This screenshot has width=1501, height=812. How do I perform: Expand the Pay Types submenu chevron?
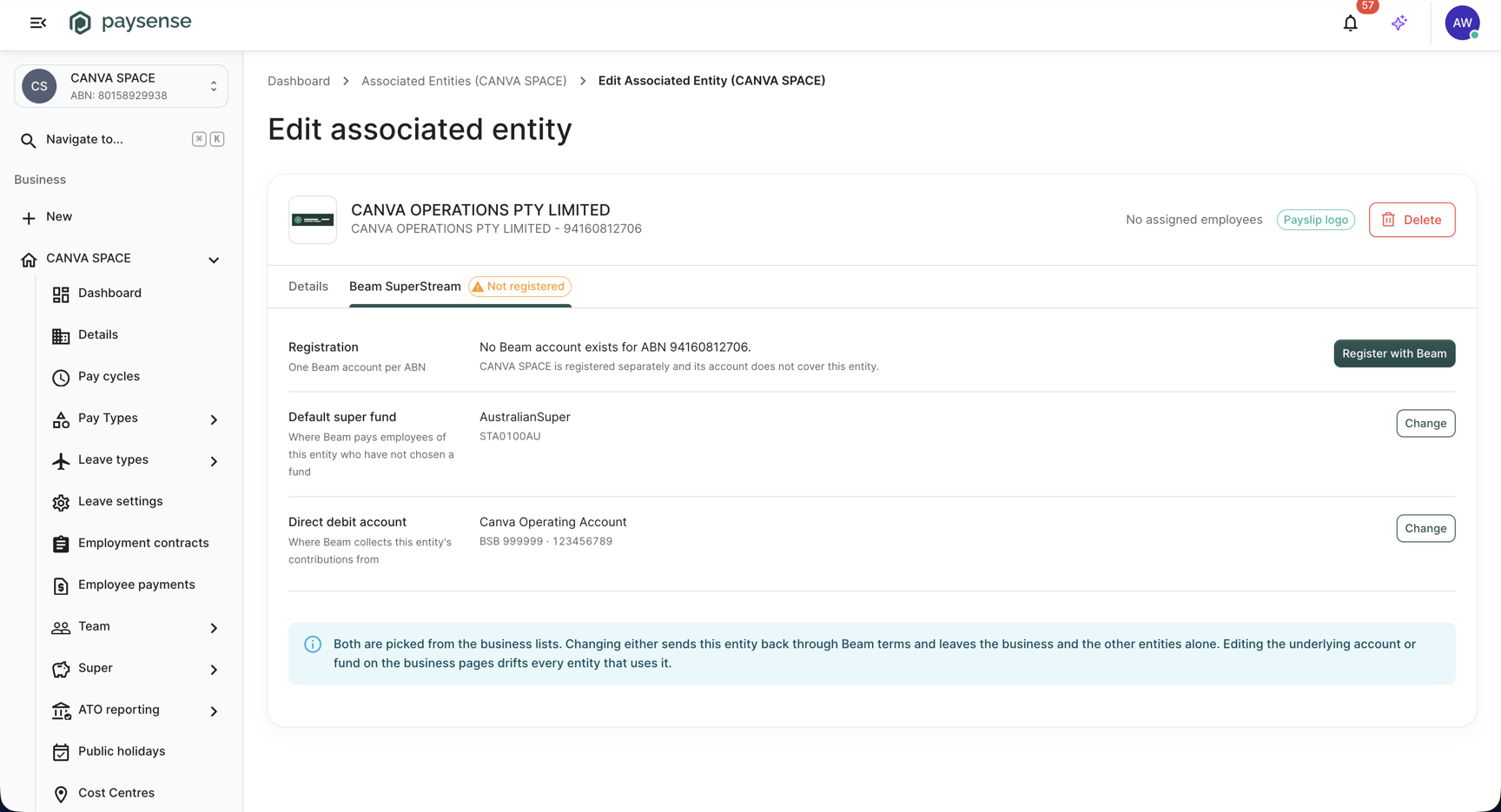tap(214, 419)
